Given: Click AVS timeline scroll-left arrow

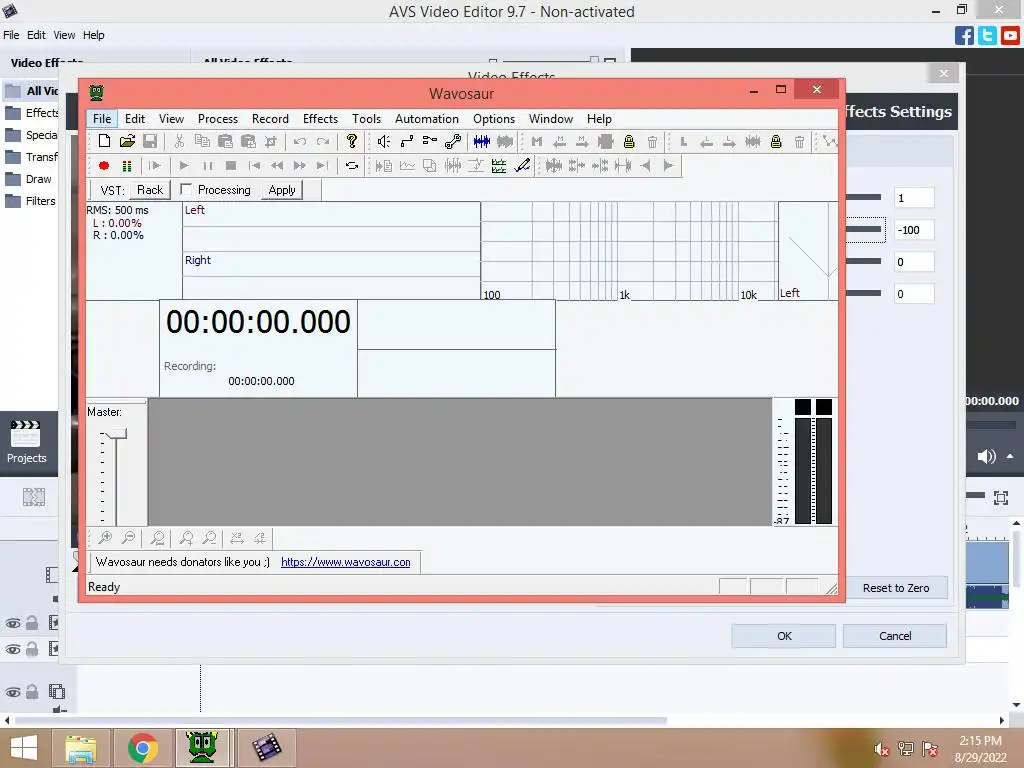Looking at the screenshot, I should click(7, 720).
